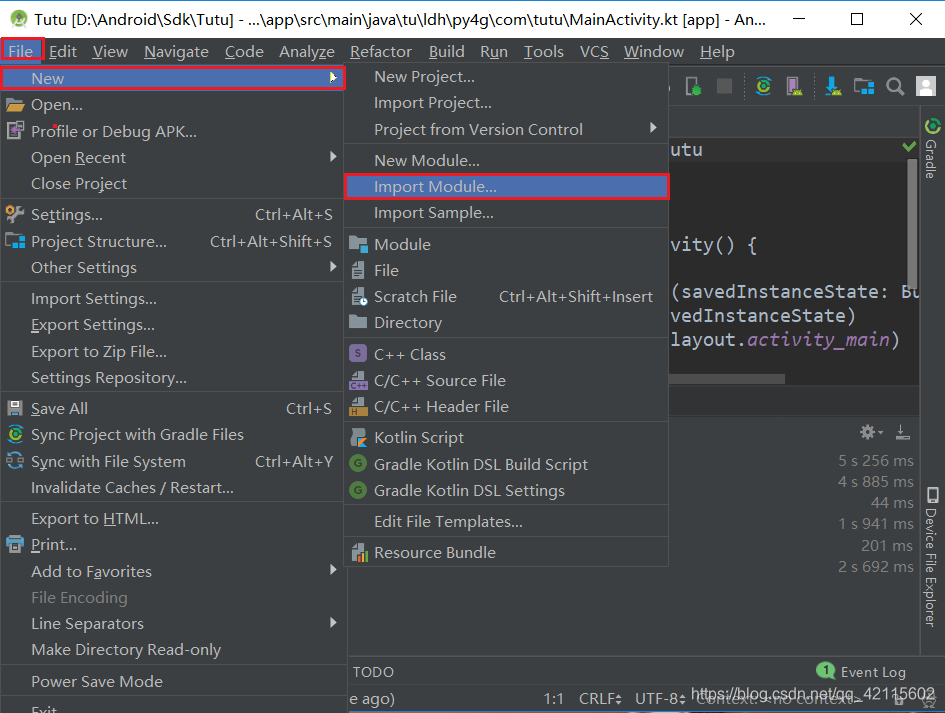This screenshot has width=945, height=713.
Task: Click the "5 s 256 ms" build timing
Action: [x=876, y=460]
